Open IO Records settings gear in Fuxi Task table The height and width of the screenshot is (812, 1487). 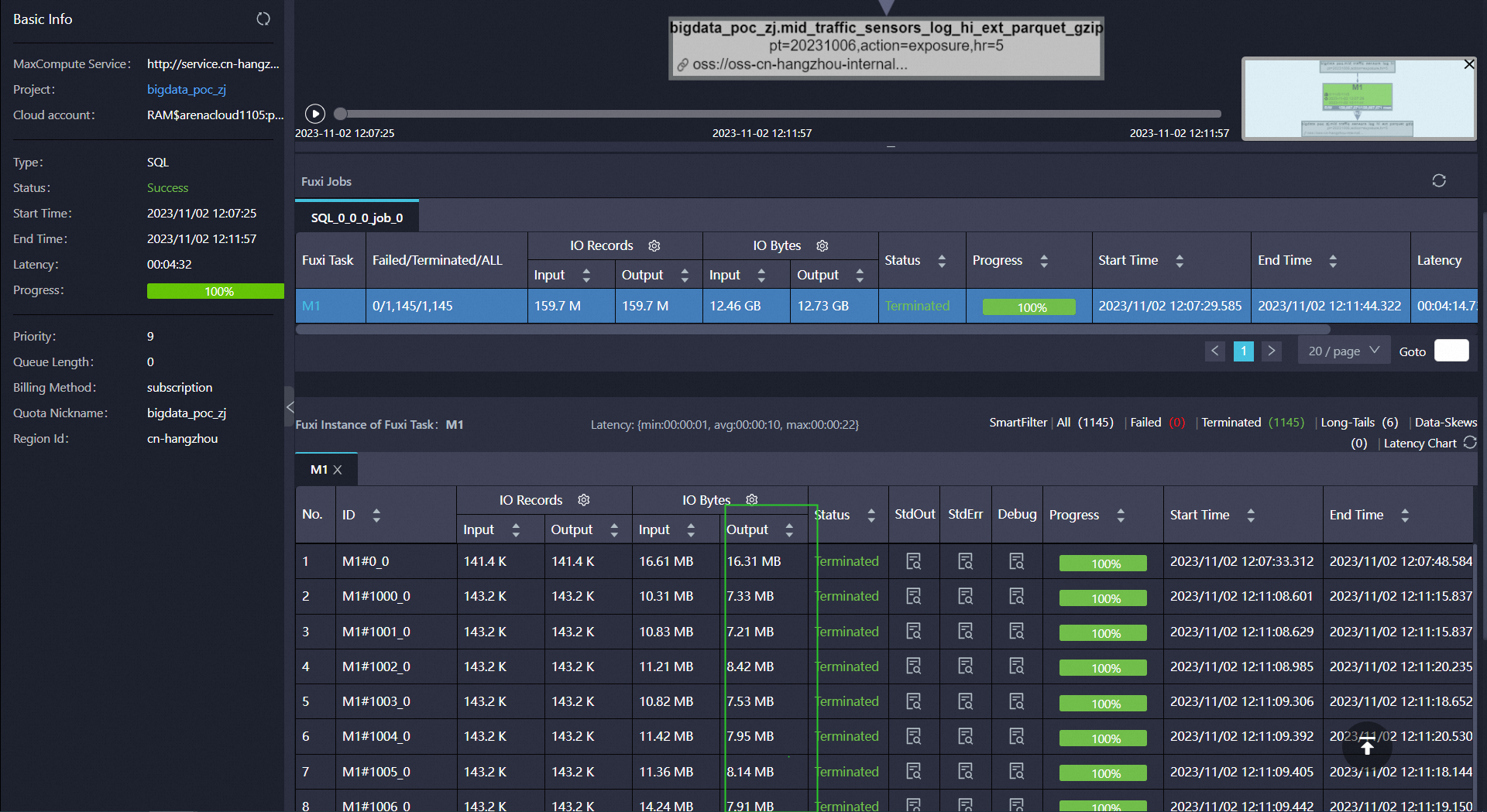pyautogui.click(x=654, y=245)
